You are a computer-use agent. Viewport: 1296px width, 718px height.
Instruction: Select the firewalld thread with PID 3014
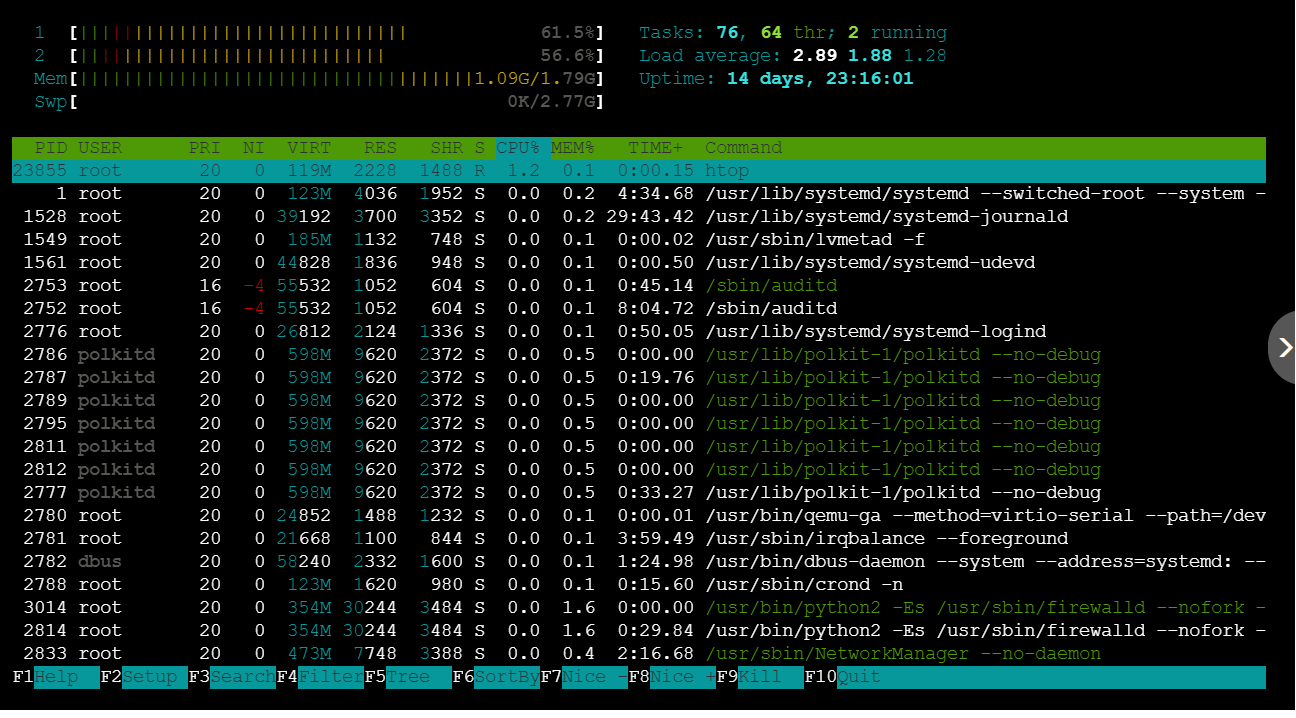[639, 608]
